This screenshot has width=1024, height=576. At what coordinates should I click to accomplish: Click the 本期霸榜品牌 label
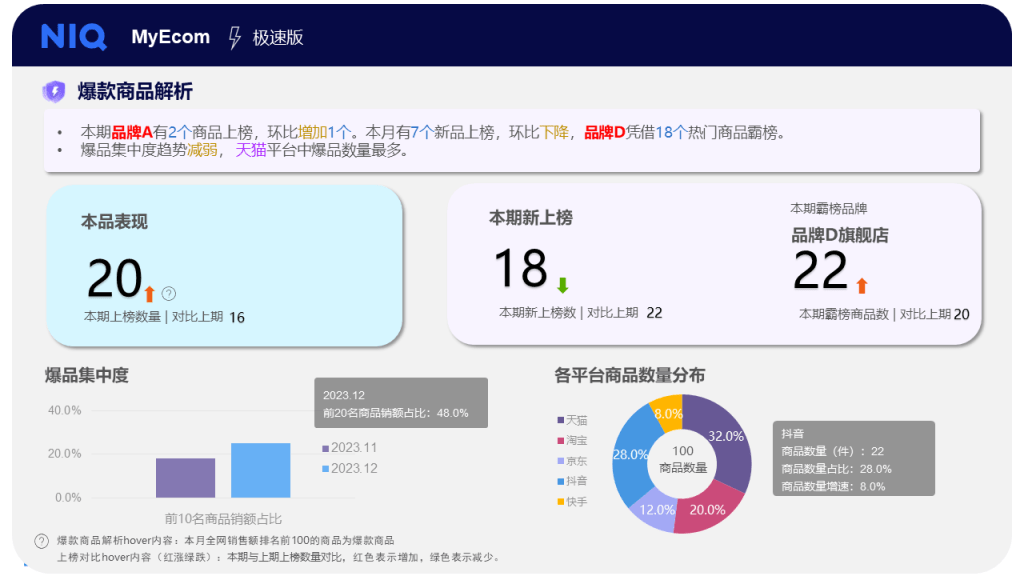[829, 208]
